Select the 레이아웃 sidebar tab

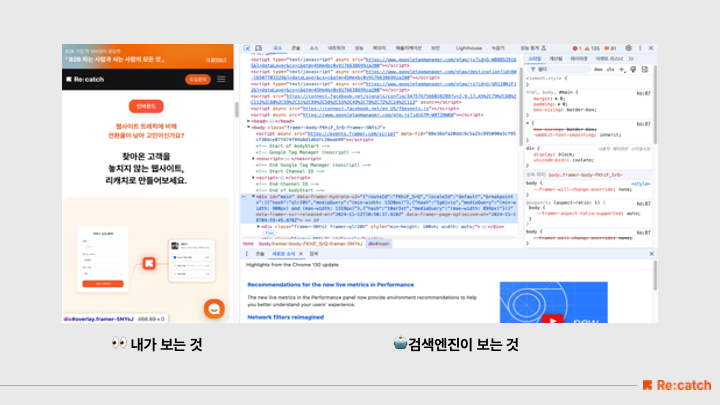coord(579,59)
